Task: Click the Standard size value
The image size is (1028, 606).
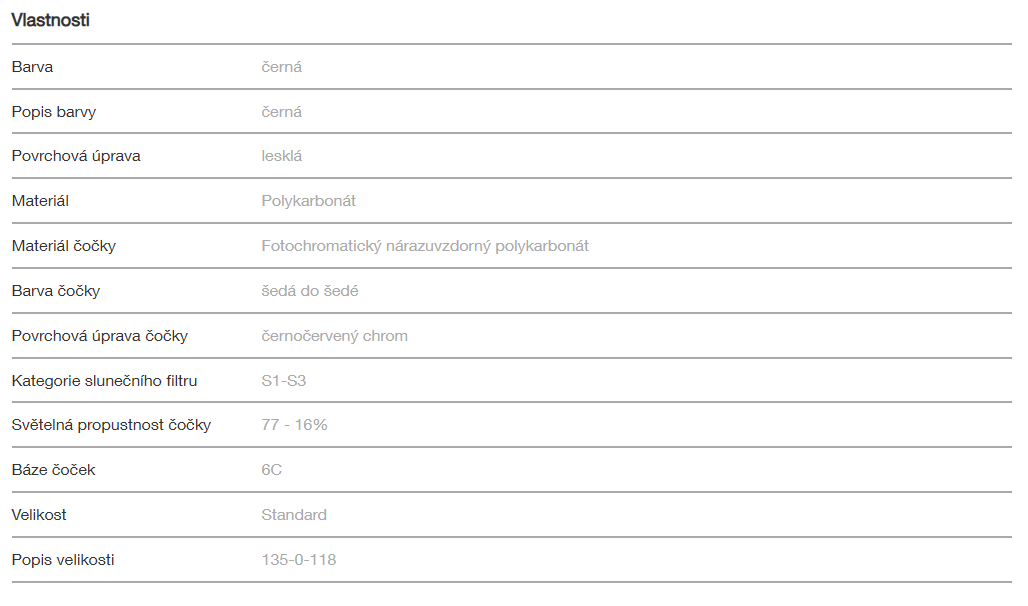Action: [294, 515]
